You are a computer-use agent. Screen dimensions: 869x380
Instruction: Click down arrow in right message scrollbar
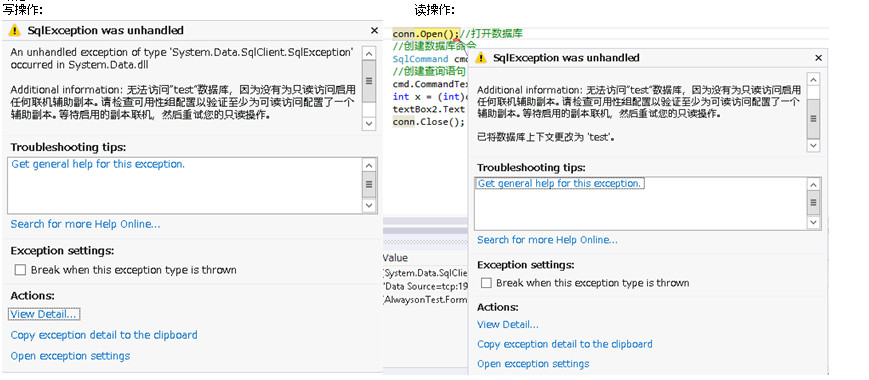click(813, 145)
